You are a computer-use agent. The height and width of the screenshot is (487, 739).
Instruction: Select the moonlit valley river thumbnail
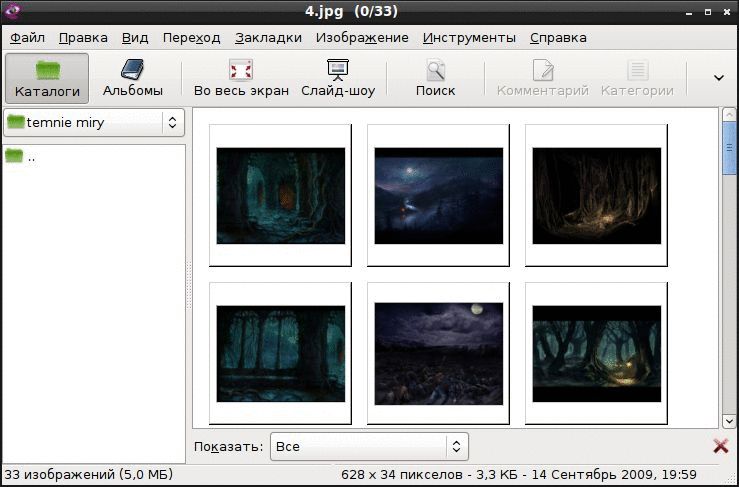point(438,195)
